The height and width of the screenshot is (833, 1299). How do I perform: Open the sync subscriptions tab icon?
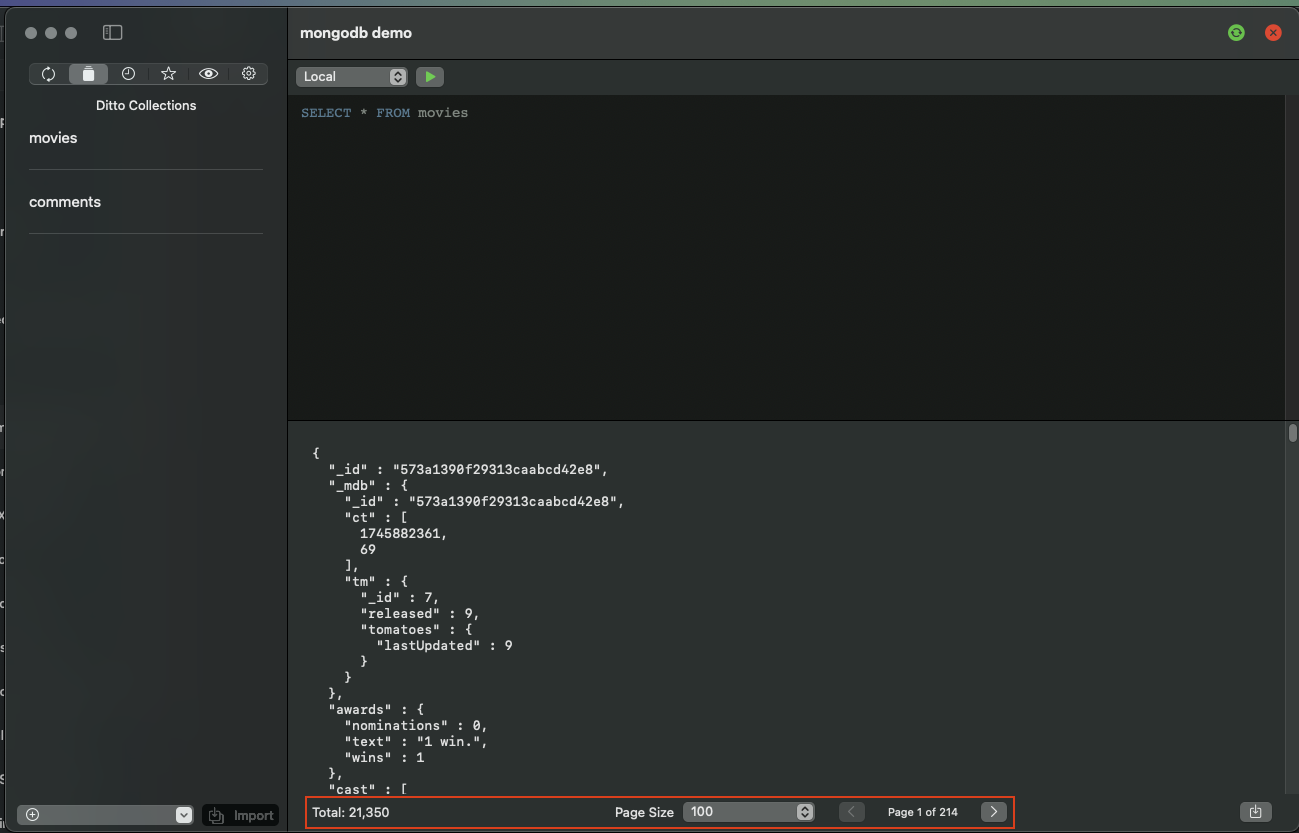(x=48, y=74)
